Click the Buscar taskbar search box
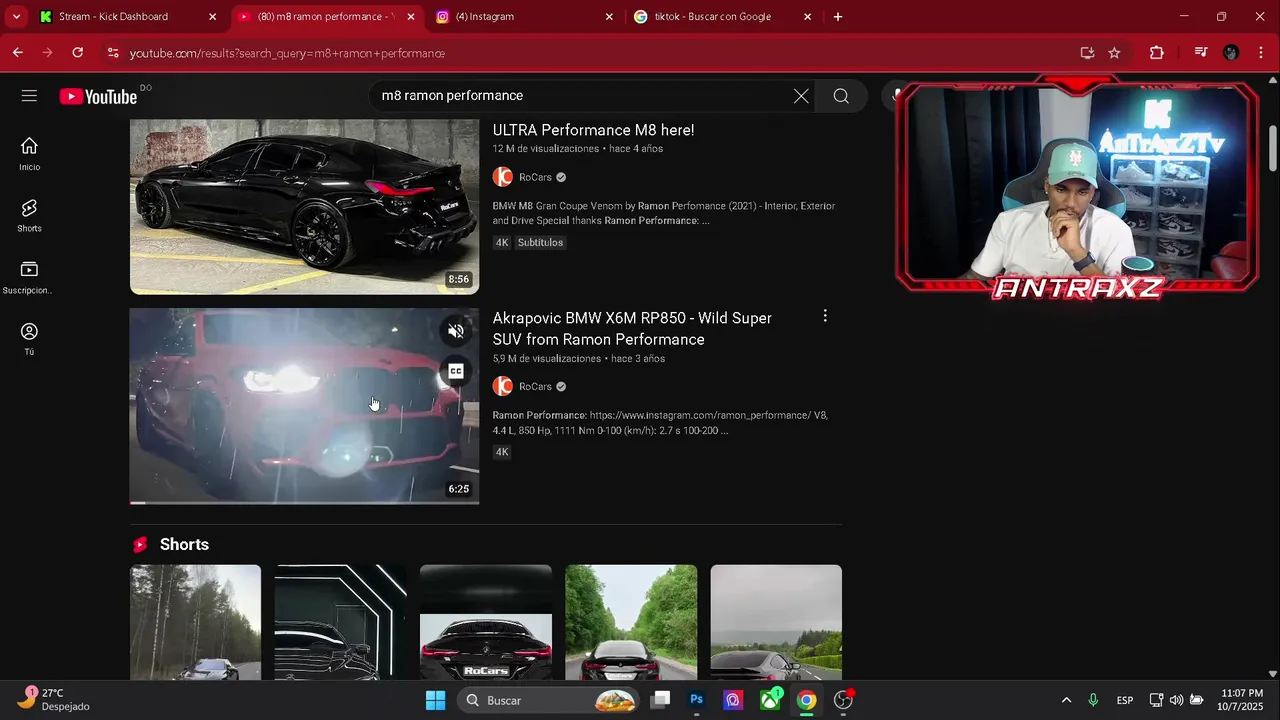Viewport: 1280px width, 720px height. click(x=548, y=700)
